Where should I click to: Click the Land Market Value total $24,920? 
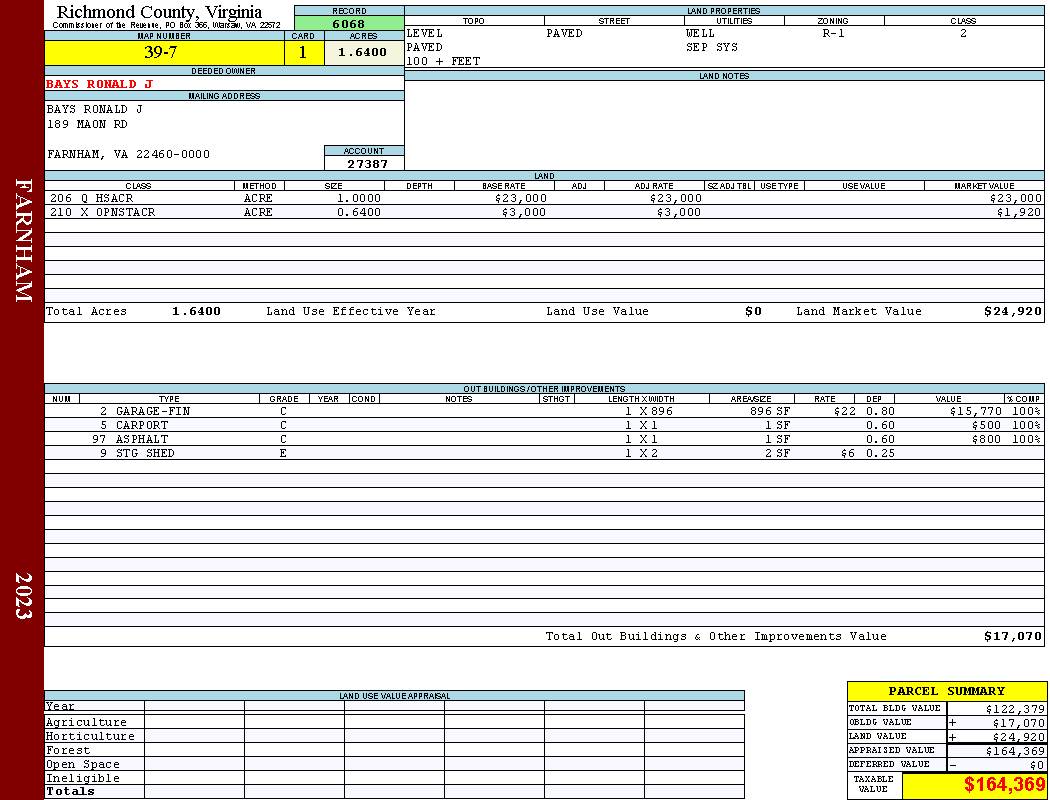click(x=1013, y=311)
